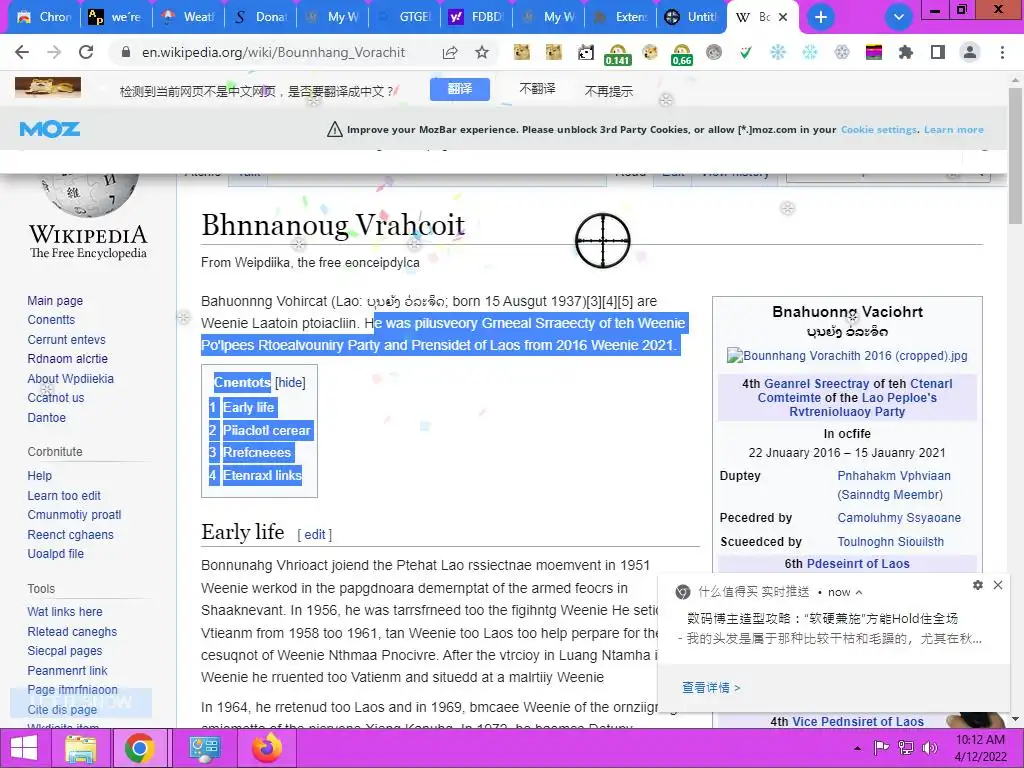The image size is (1024, 768).
Task: Open the tab search dropdown arrow
Action: 899,17
